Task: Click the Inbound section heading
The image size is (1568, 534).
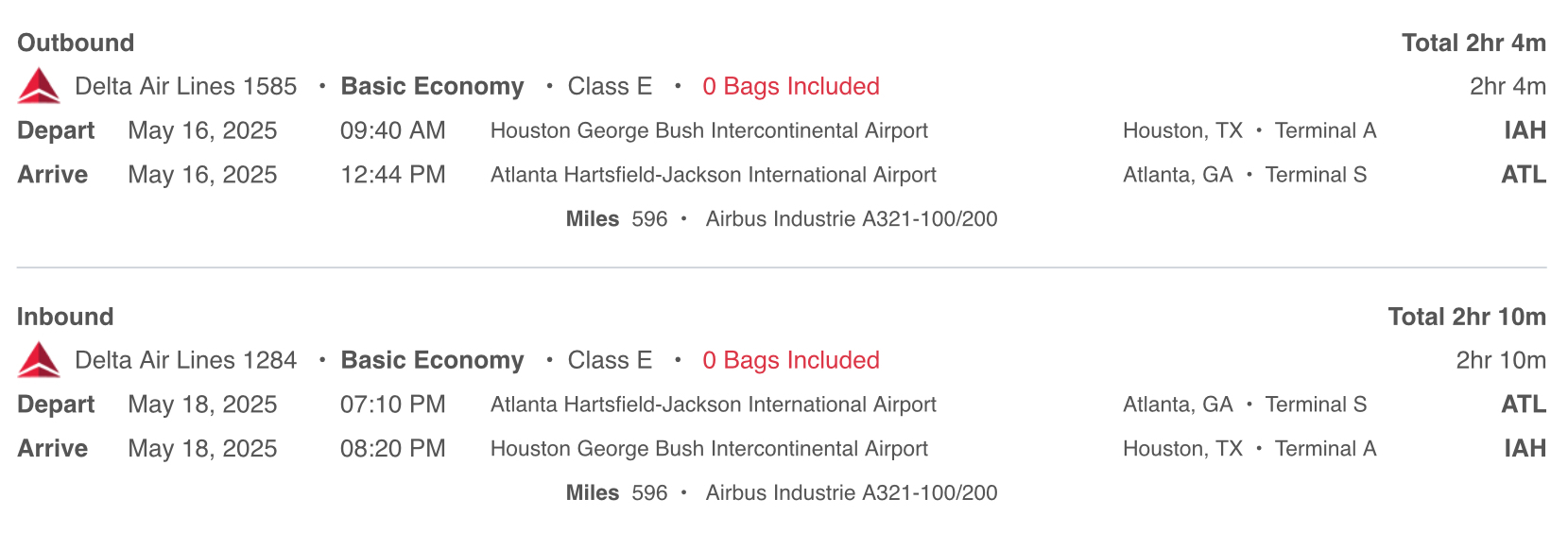Action: tap(65, 317)
